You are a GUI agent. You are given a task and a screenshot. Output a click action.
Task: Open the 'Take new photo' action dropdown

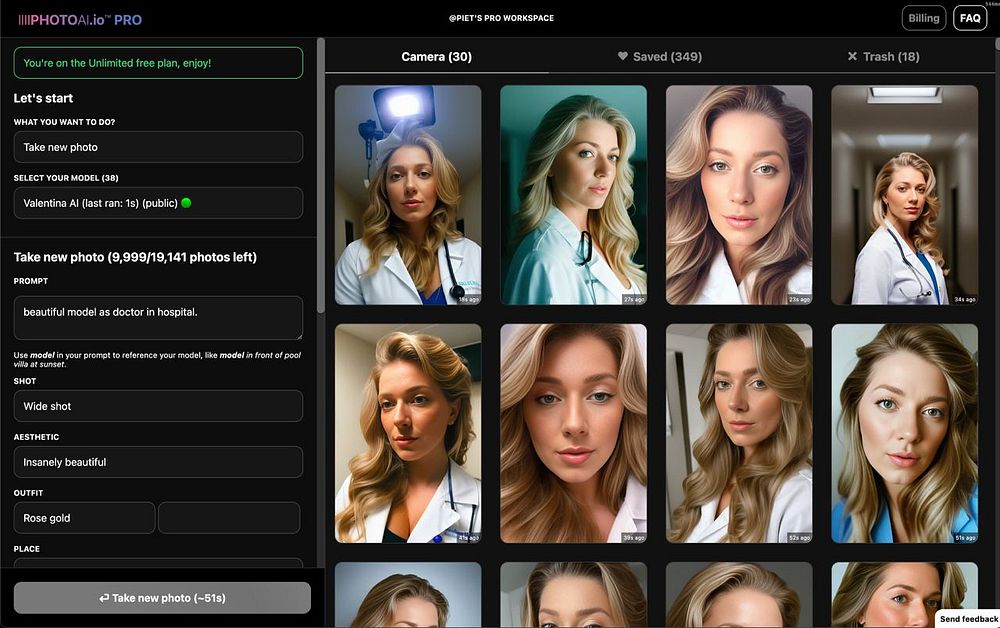click(158, 147)
